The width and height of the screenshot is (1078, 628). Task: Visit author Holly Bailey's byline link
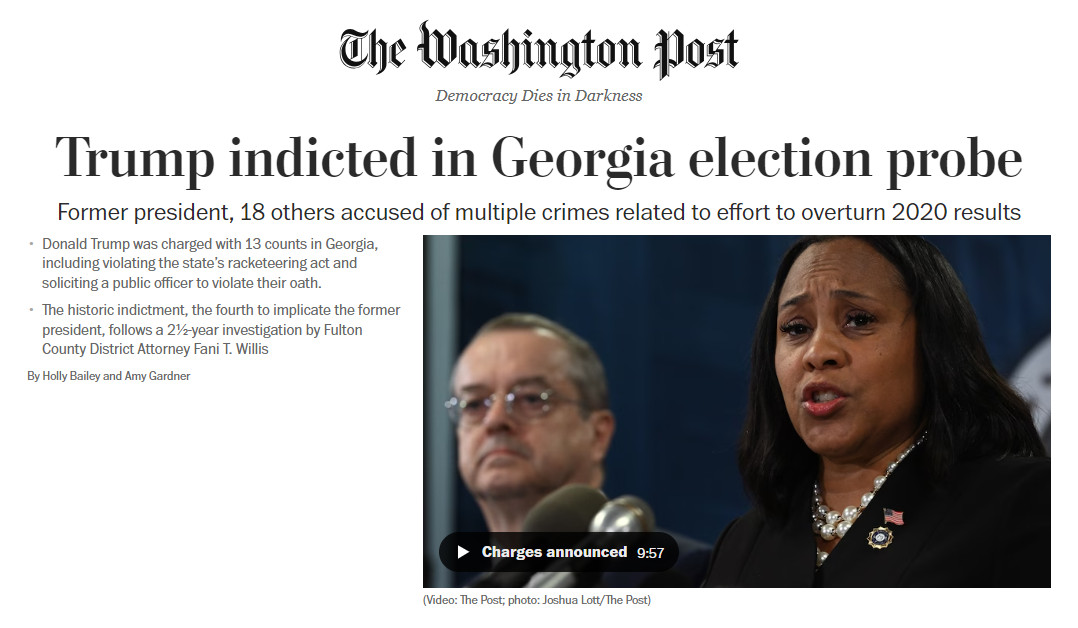point(71,376)
